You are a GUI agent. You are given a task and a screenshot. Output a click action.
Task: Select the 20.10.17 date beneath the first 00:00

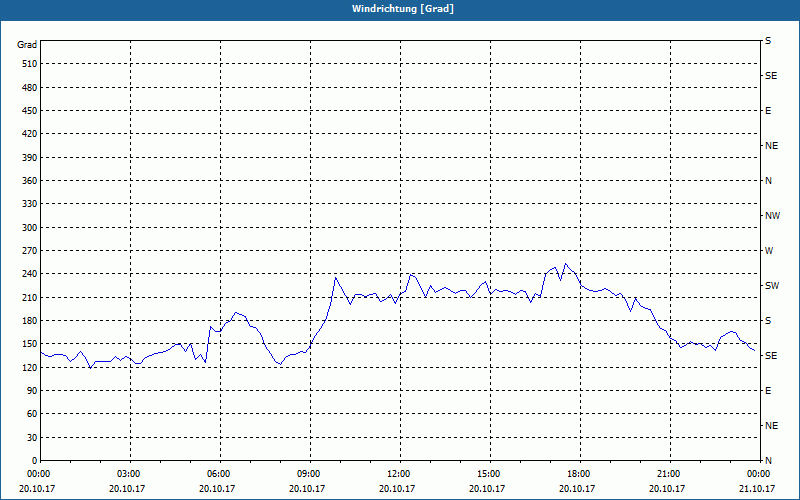point(37,489)
